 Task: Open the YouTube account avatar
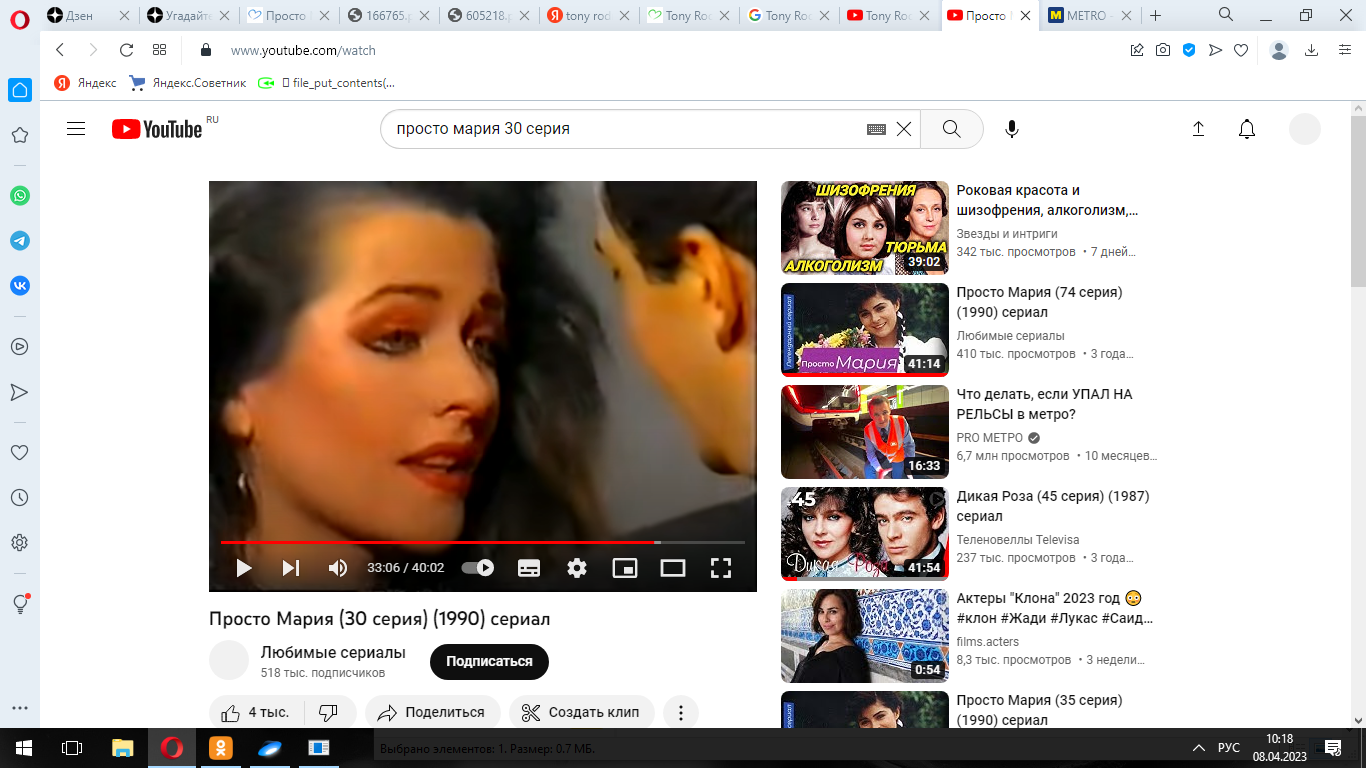coord(1305,129)
